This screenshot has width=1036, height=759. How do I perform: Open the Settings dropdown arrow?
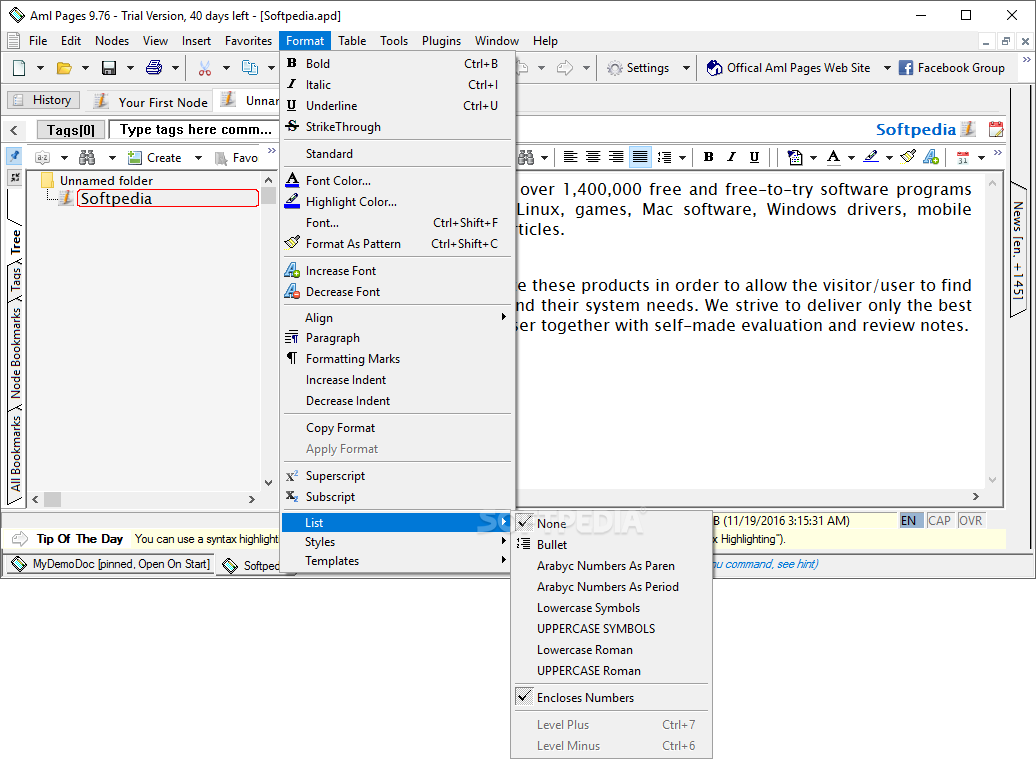click(686, 68)
